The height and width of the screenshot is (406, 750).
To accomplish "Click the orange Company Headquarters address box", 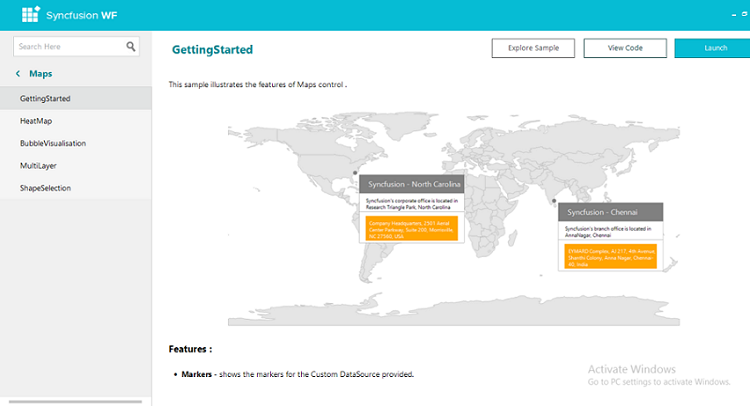I will pyautogui.click(x=412, y=228).
